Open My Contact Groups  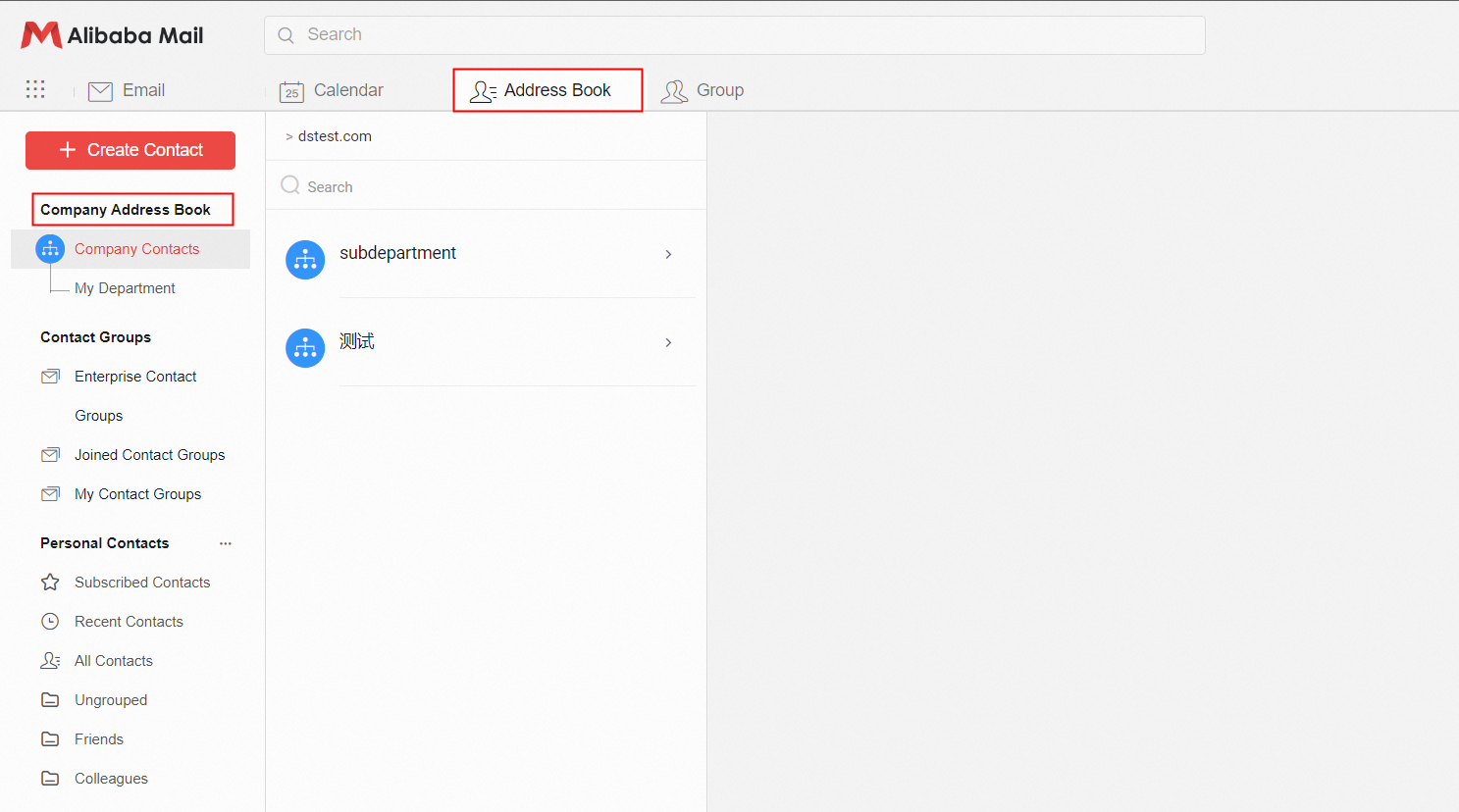pyautogui.click(x=137, y=494)
